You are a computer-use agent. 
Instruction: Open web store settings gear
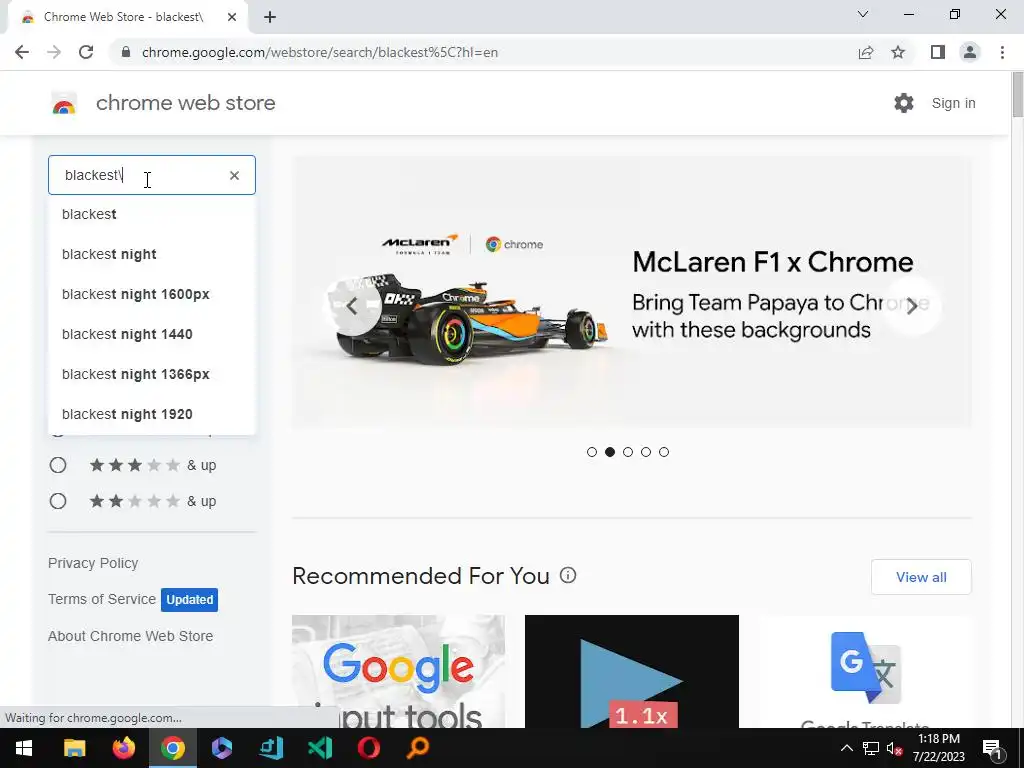coord(904,103)
